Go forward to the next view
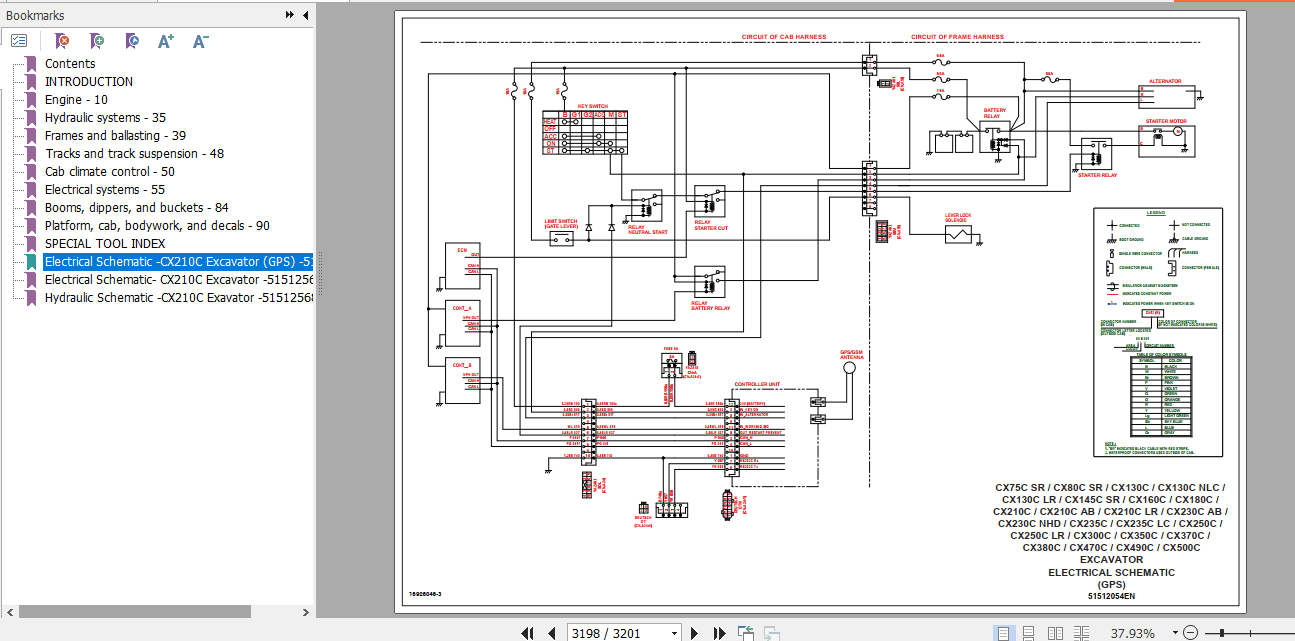Screen dimensions: 1295x641 click(772, 633)
